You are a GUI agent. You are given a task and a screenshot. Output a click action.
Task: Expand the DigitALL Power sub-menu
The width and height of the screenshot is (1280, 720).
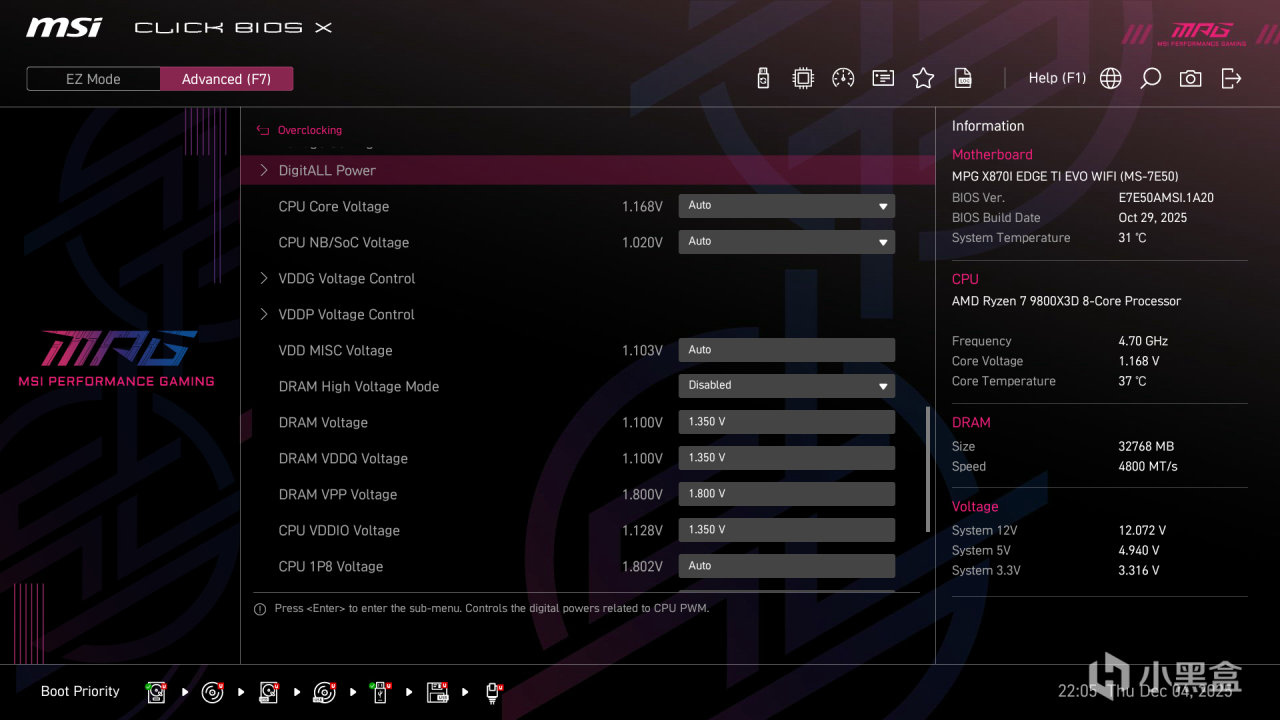tap(587, 170)
